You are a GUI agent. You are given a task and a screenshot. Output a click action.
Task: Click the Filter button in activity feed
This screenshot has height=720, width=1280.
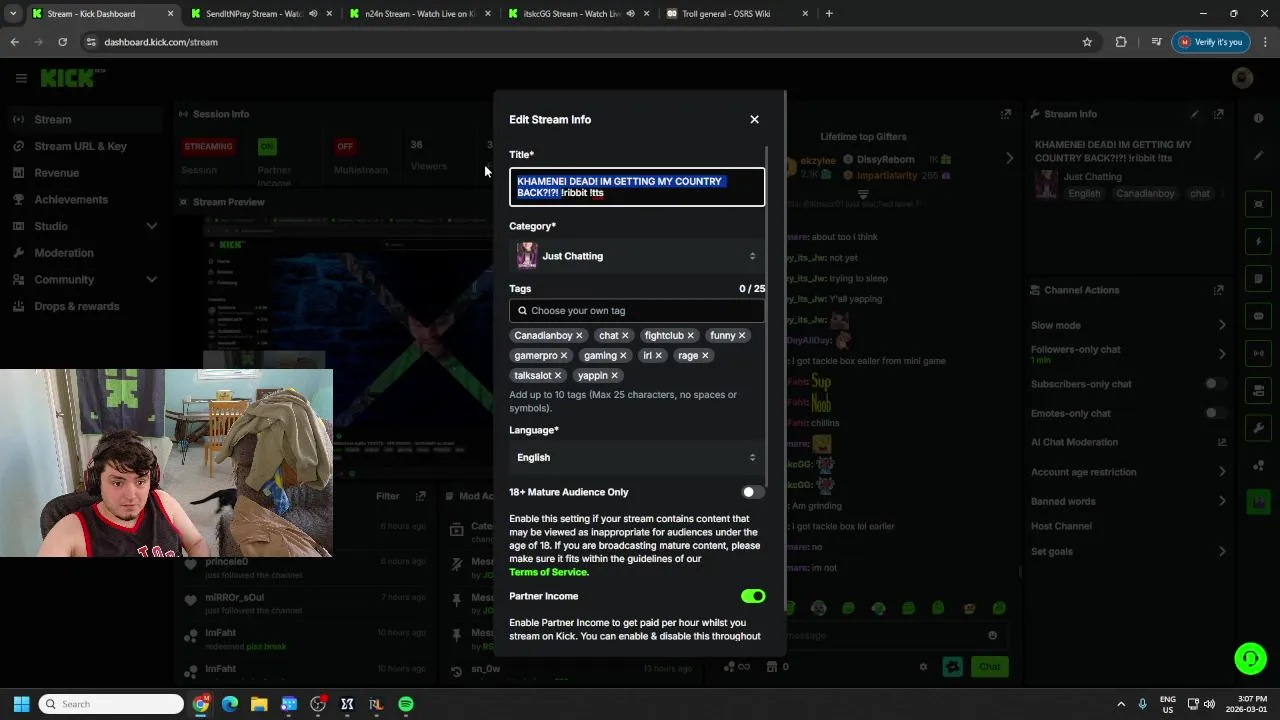388,496
